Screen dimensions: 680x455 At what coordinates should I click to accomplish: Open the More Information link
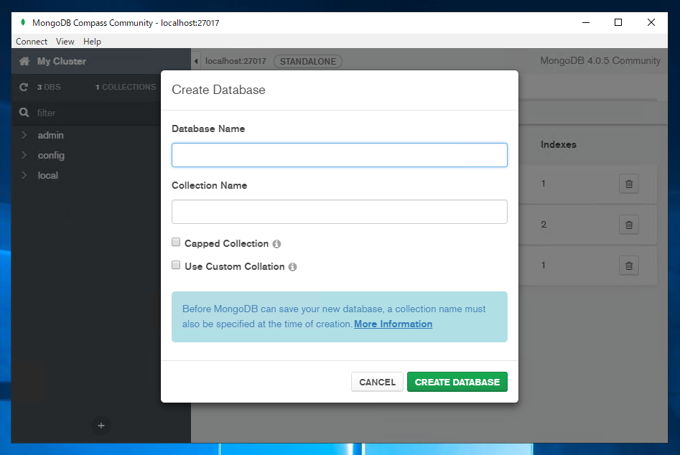click(393, 324)
